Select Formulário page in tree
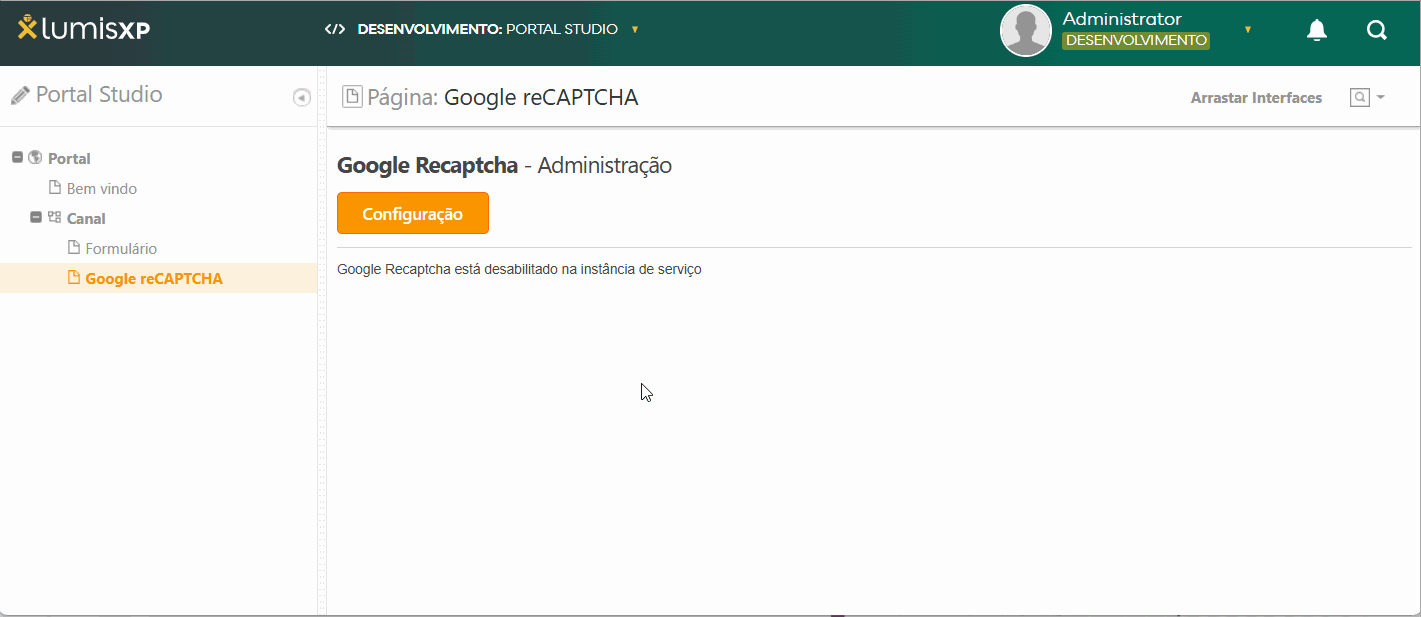The image size is (1421, 617). [x=121, y=248]
